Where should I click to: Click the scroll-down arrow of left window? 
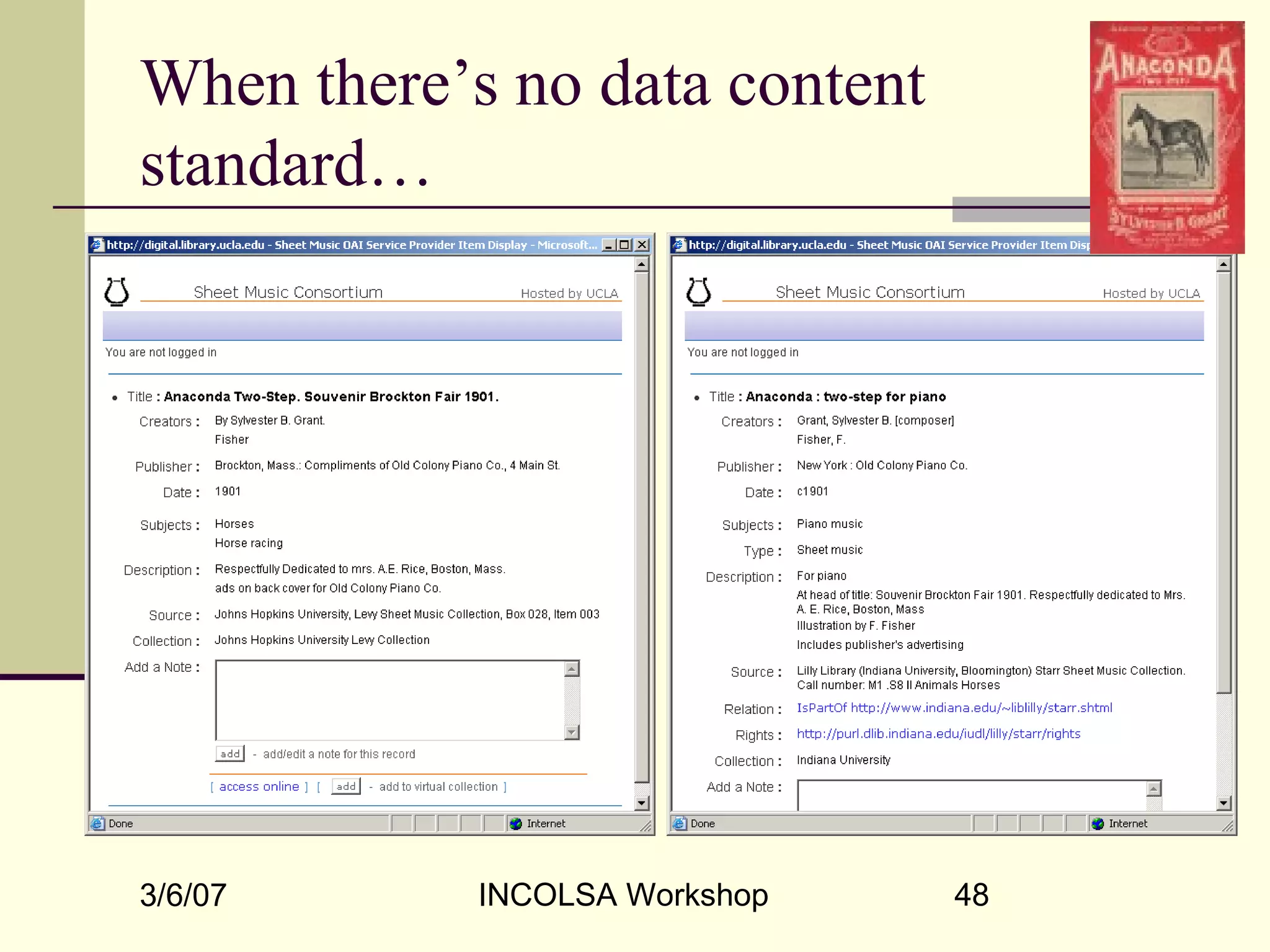coord(642,803)
